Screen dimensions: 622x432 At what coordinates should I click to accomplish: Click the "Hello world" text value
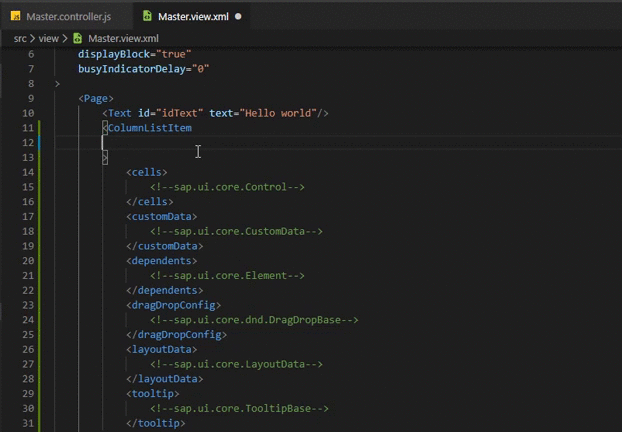click(x=278, y=113)
